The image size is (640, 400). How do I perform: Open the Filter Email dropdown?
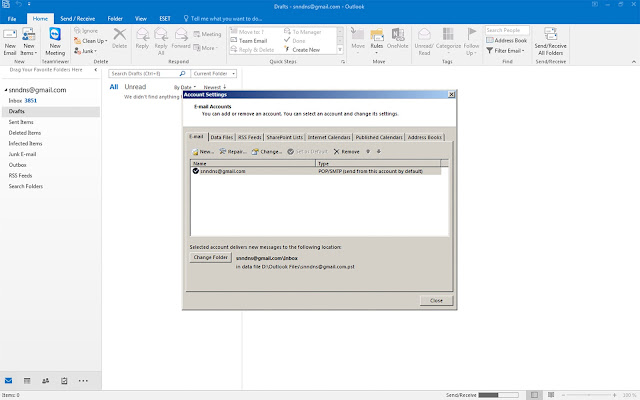click(505, 51)
